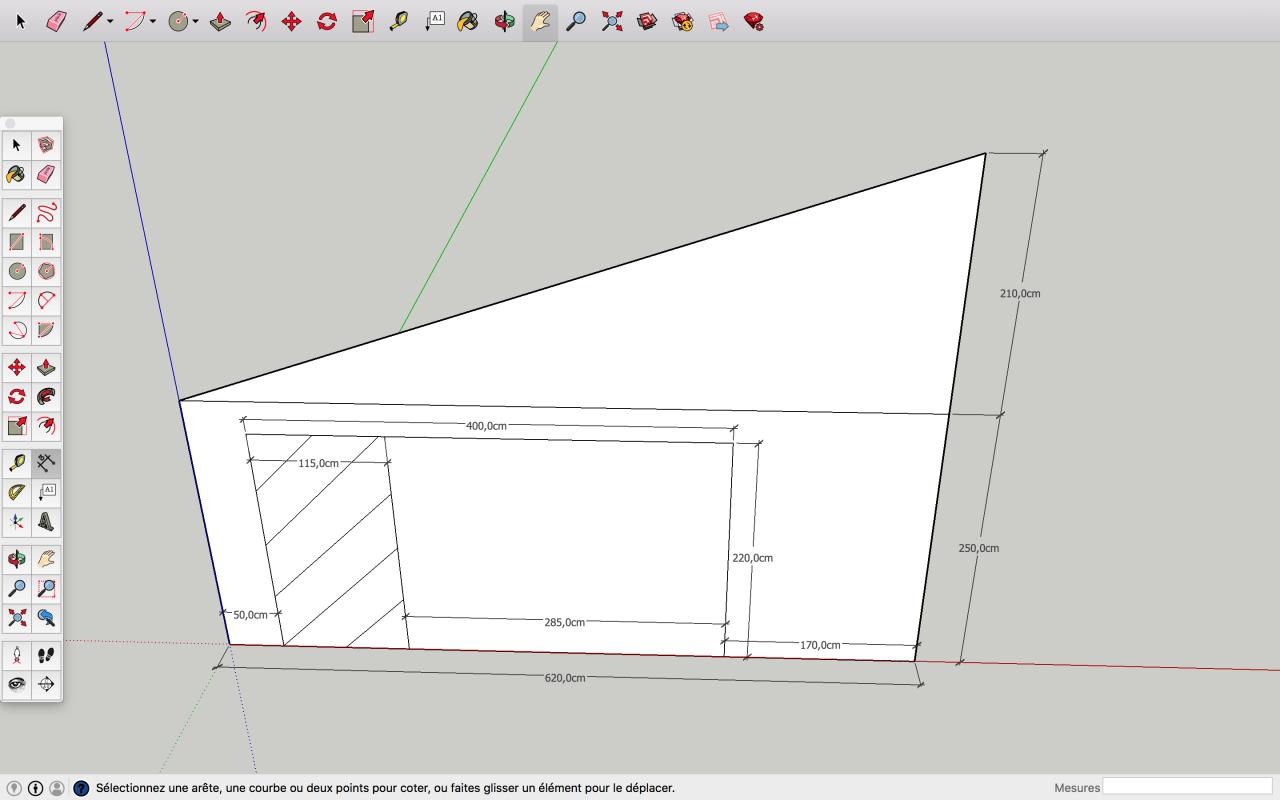Select the Make Component tool in the left palette

point(46,145)
